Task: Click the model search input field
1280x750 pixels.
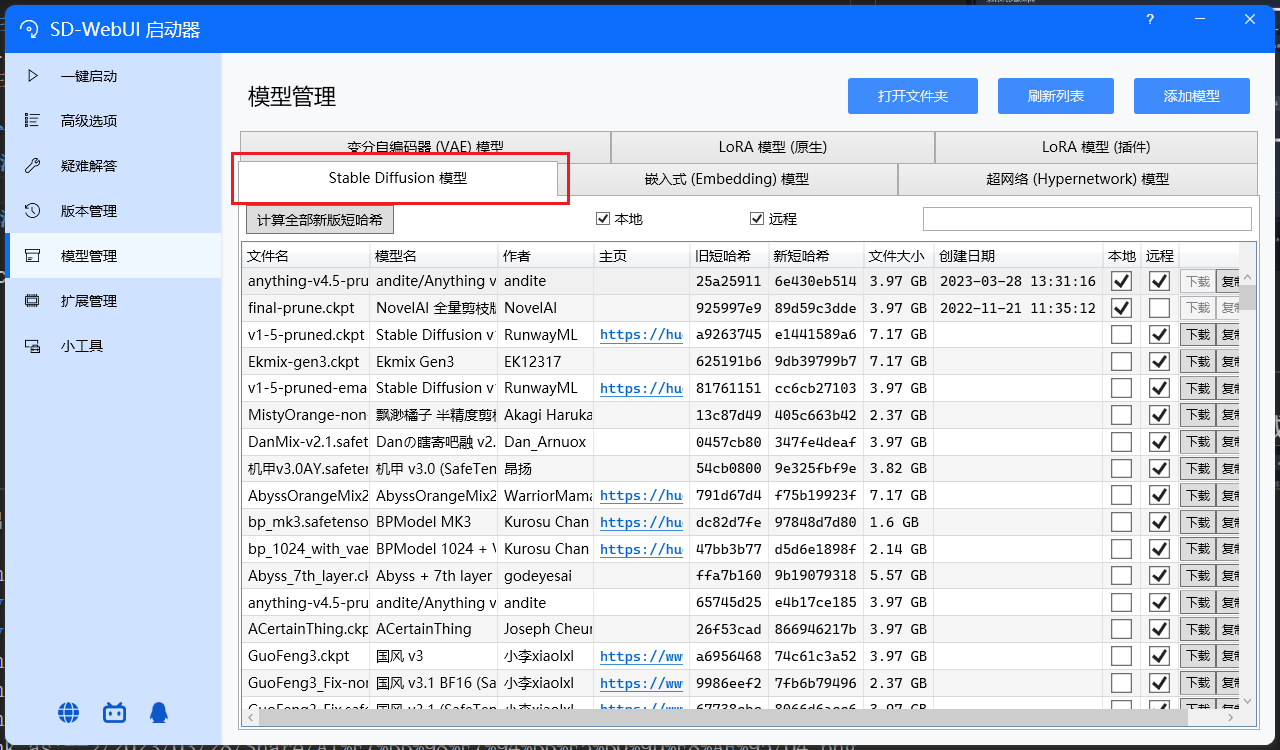Action: [1087, 219]
